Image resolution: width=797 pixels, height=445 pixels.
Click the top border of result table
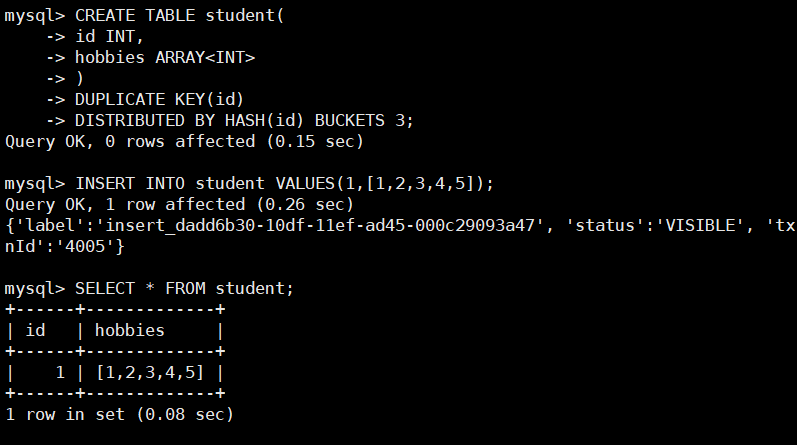click(x=115, y=309)
